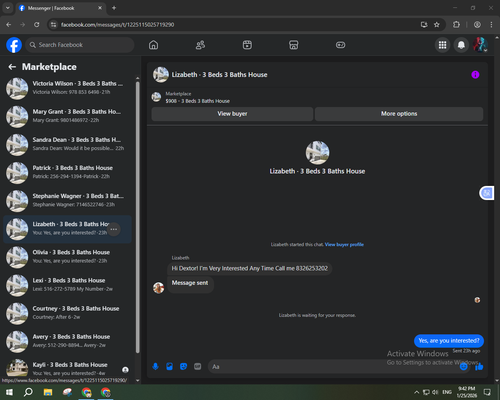Open the Chrome profile icon
500x400 pixels.
click(x=477, y=25)
